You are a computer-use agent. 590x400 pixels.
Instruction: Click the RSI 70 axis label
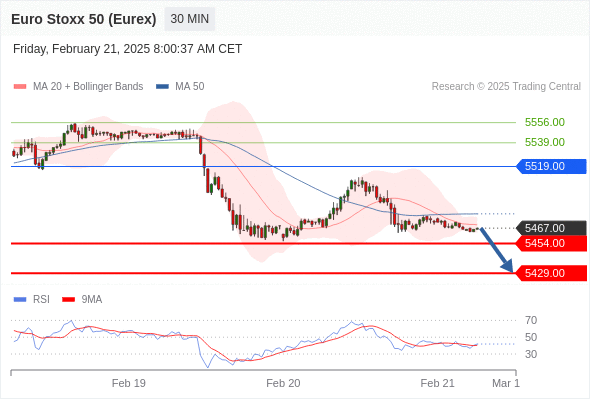pos(531,321)
